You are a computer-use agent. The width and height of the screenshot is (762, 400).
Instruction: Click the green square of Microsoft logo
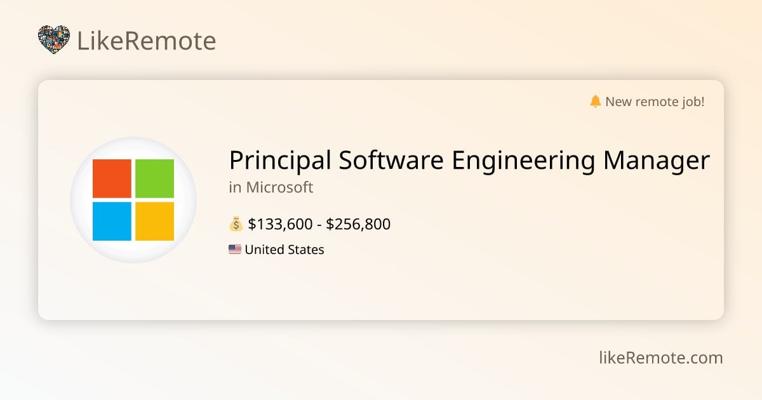click(x=154, y=179)
